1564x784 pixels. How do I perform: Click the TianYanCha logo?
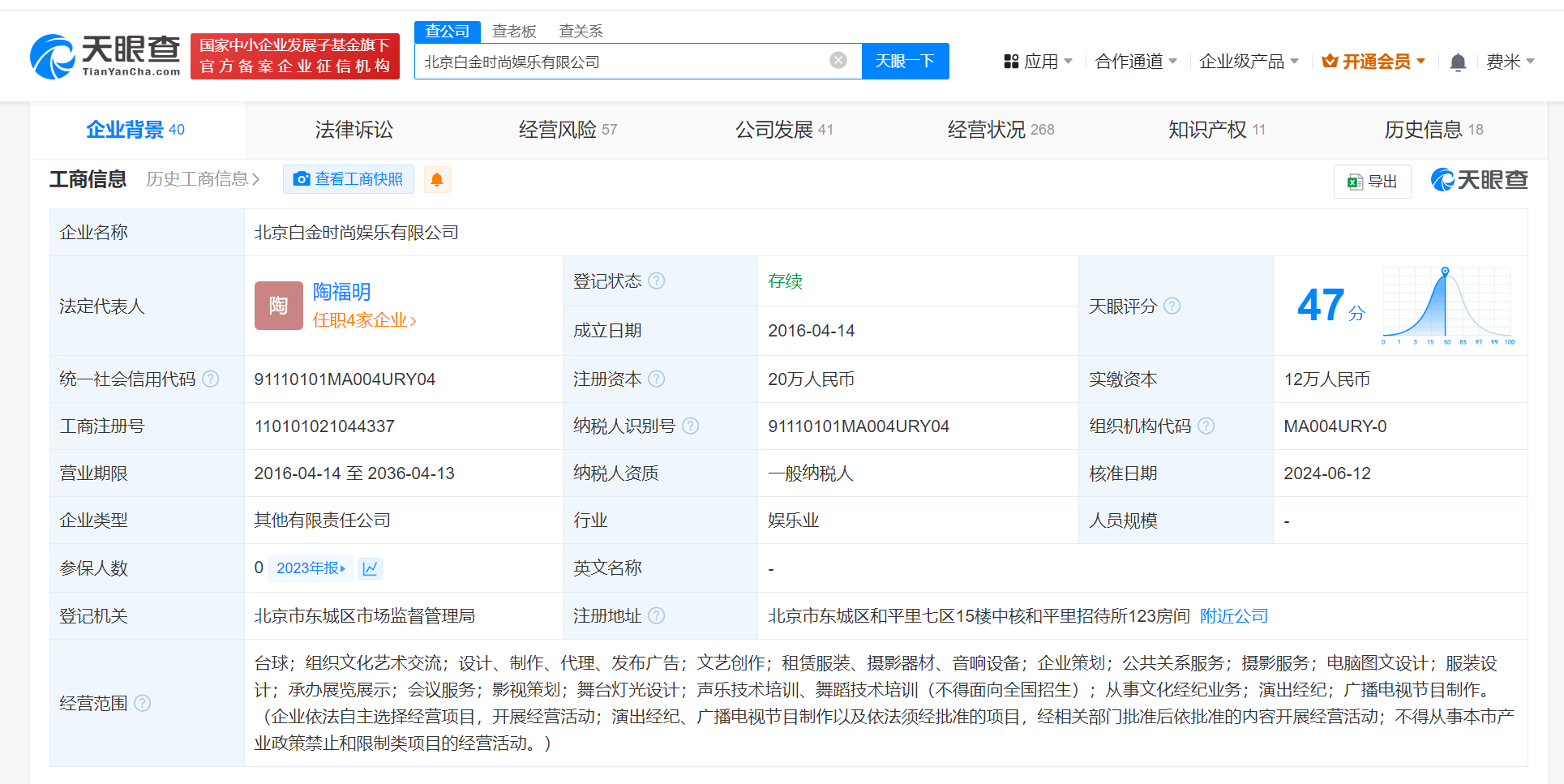pyautogui.click(x=105, y=56)
